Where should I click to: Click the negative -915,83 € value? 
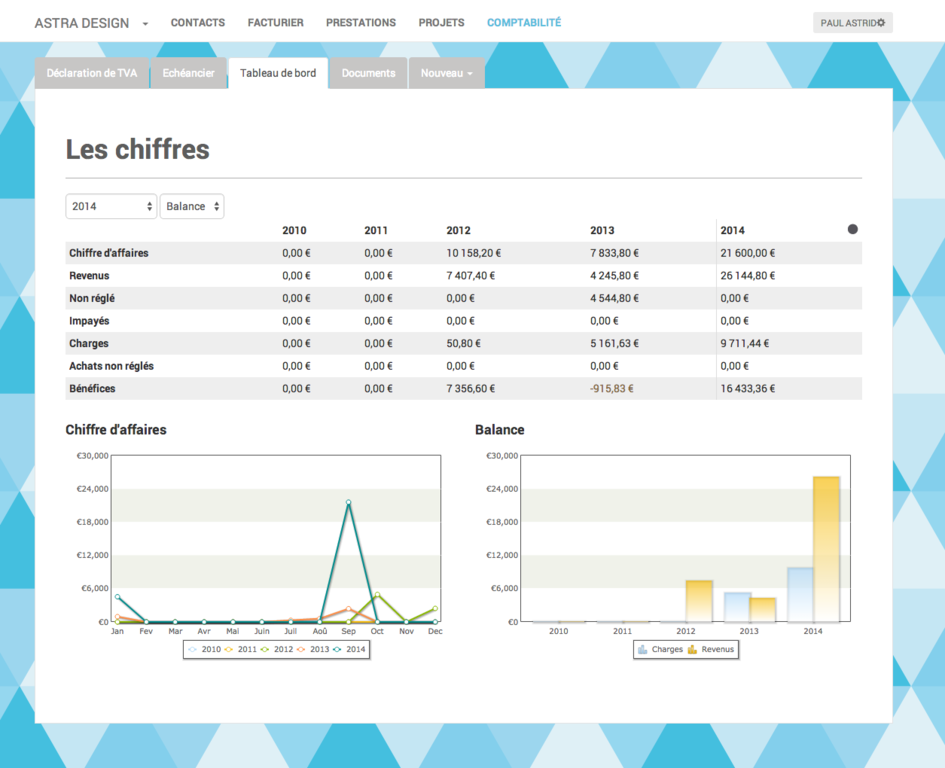[612, 389]
